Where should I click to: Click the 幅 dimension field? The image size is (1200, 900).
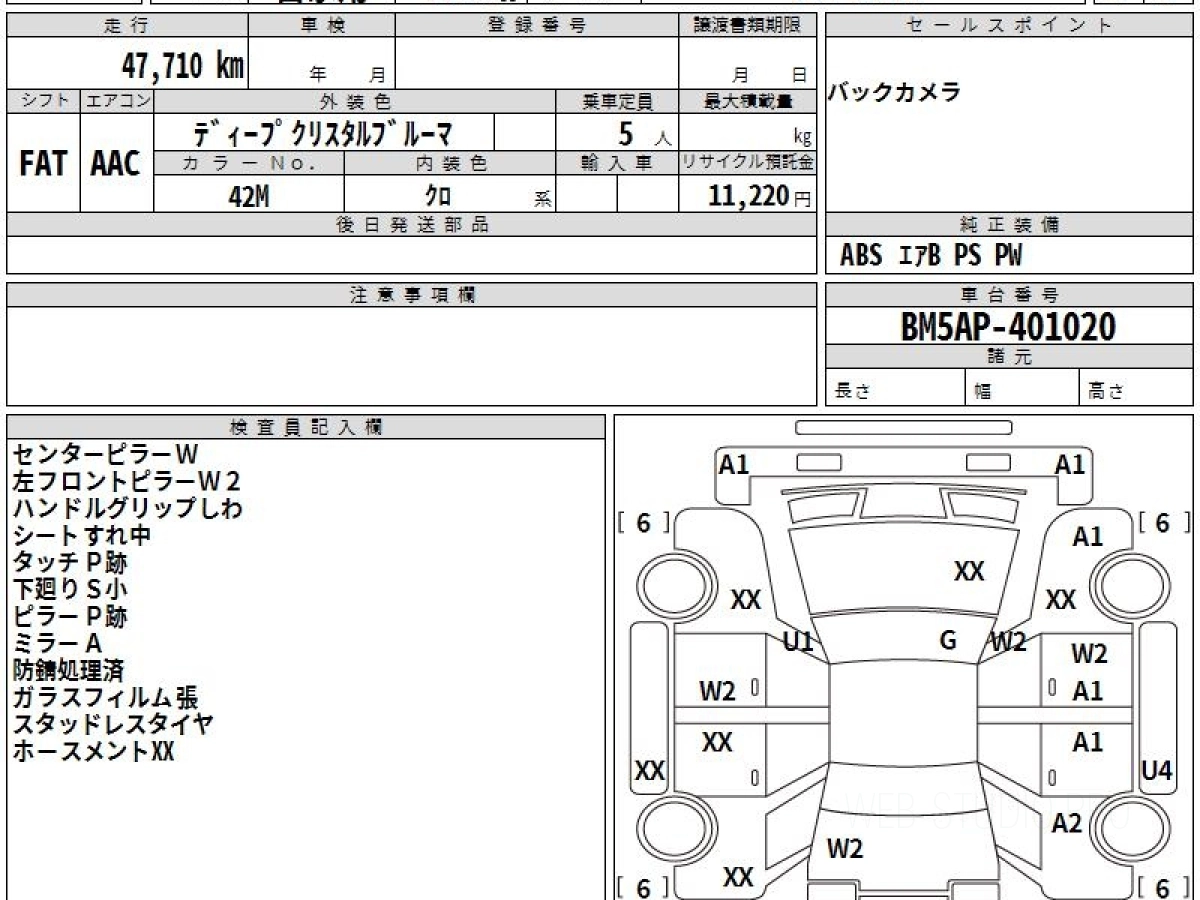[x=1022, y=388]
